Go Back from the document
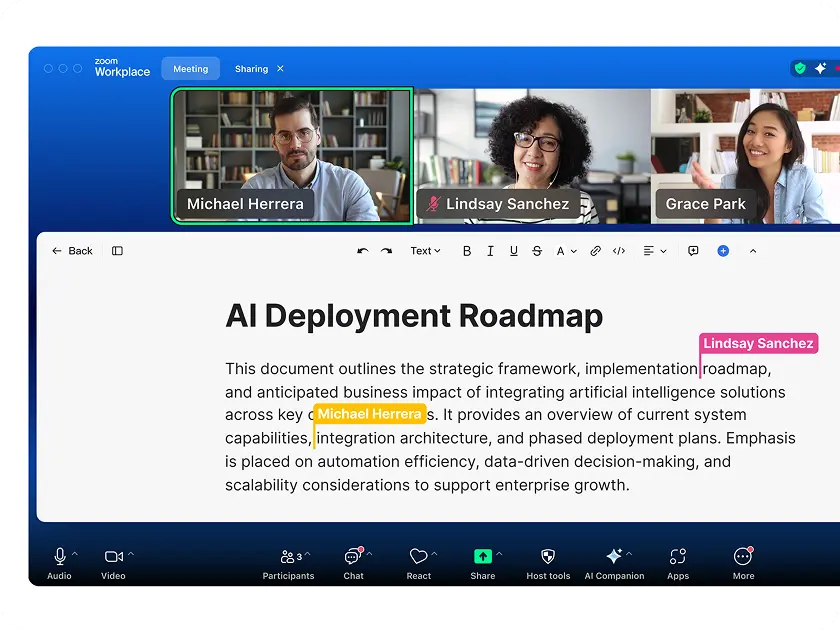Screen dimensions: 840x630 pyautogui.click(x=72, y=251)
